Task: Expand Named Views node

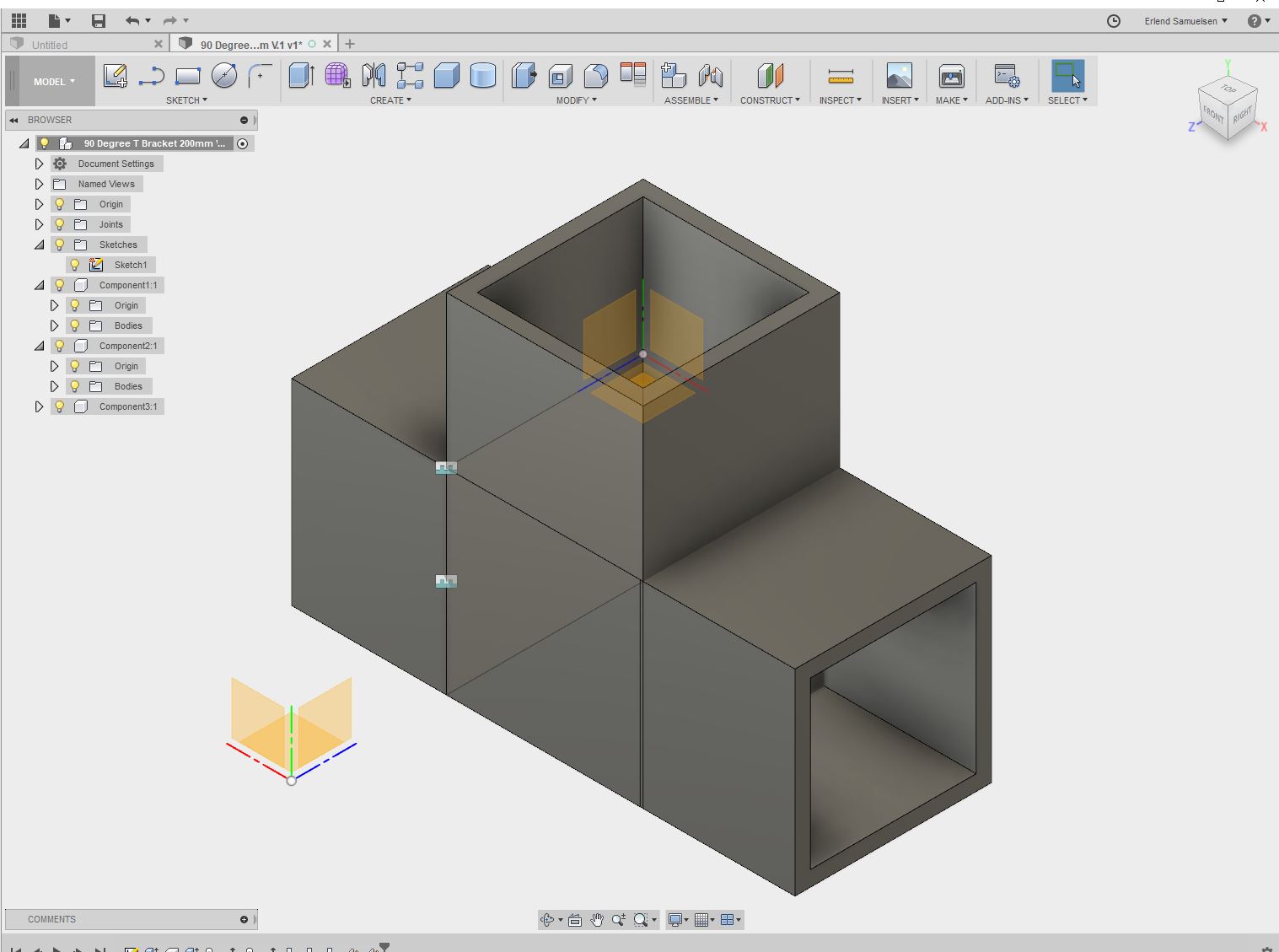Action: click(x=39, y=184)
